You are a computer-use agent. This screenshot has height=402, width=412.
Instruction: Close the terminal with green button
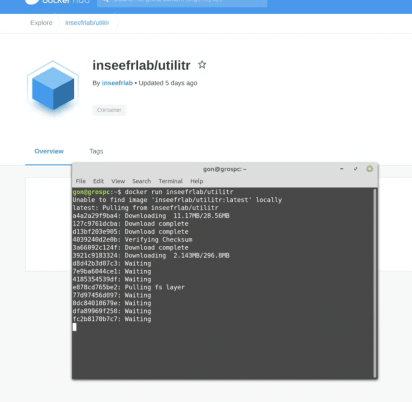(370, 169)
